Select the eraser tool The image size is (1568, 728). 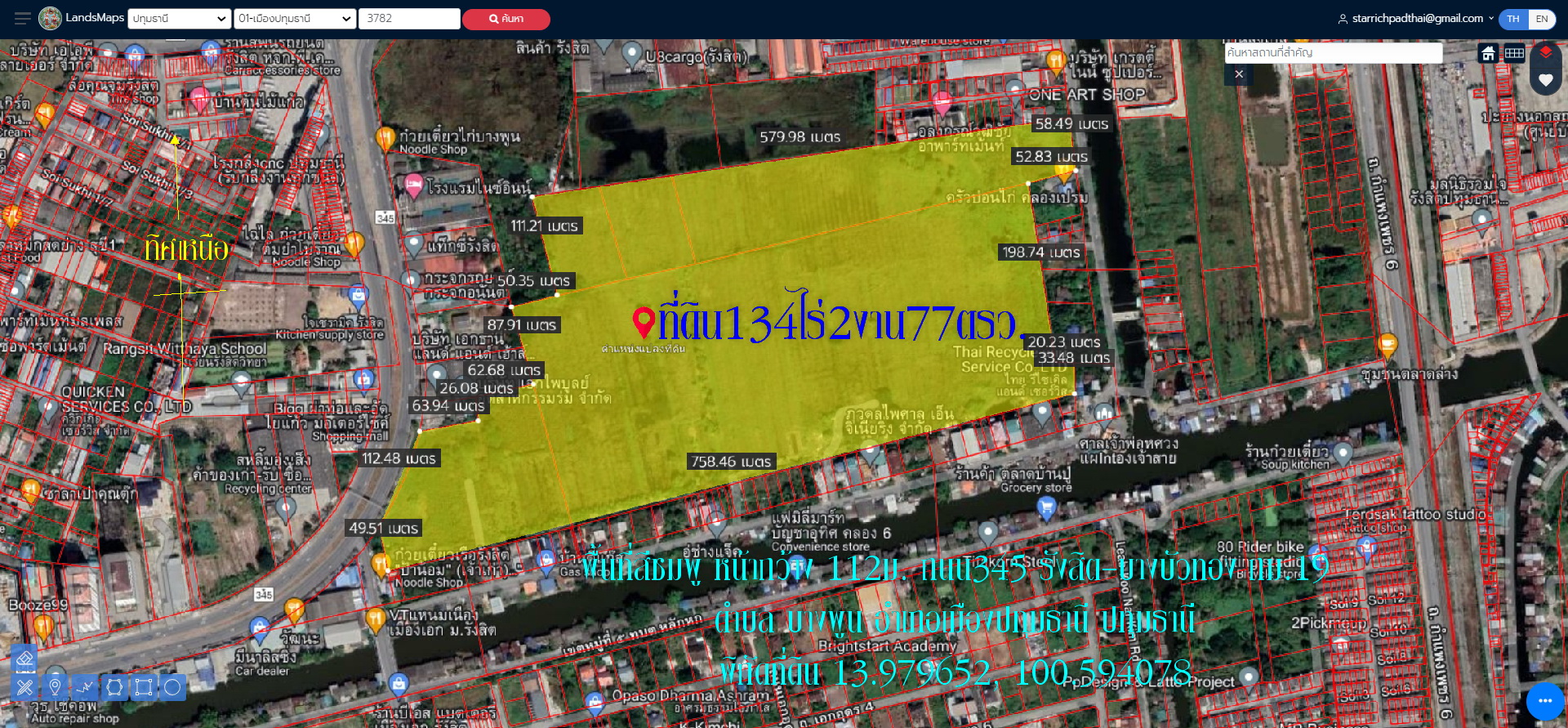click(x=24, y=659)
